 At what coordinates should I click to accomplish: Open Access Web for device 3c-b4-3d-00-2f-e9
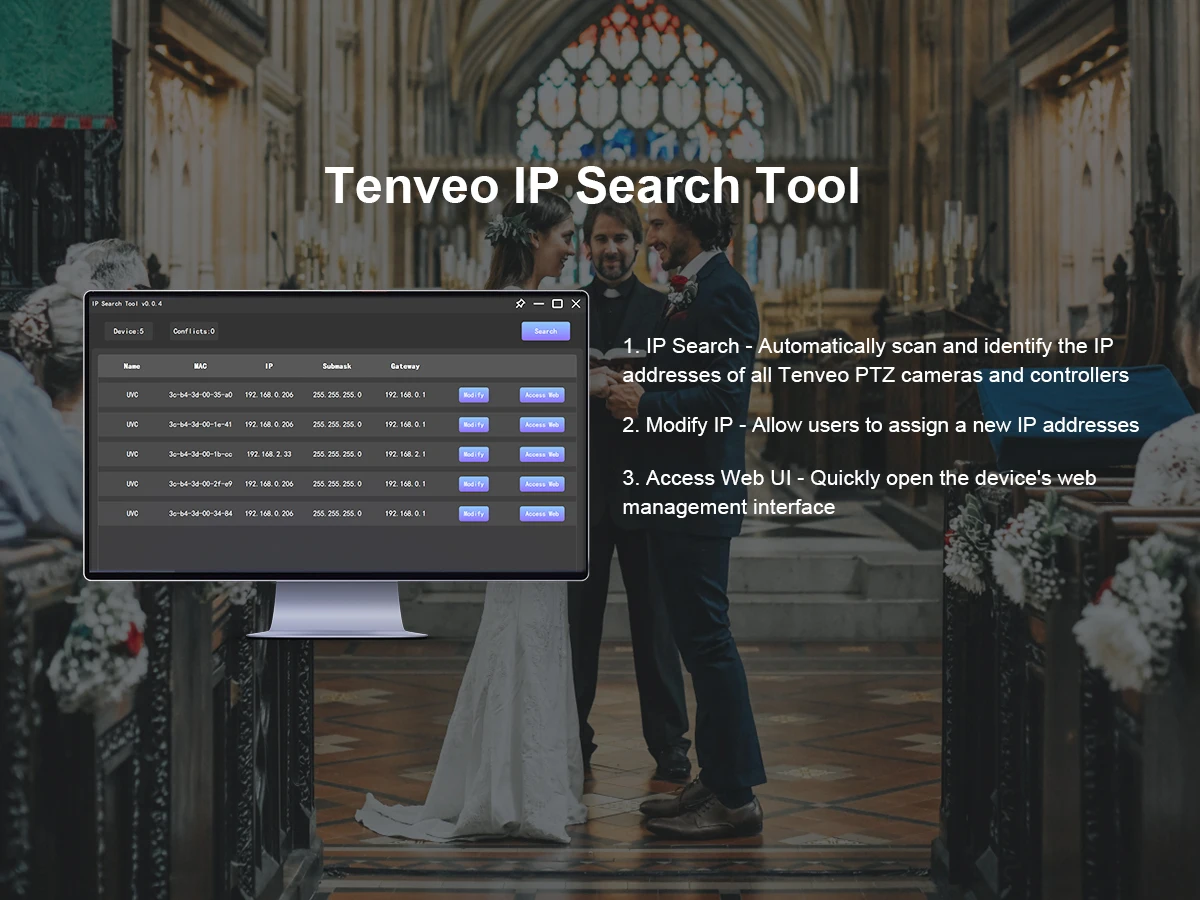pyautogui.click(x=542, y=484)
